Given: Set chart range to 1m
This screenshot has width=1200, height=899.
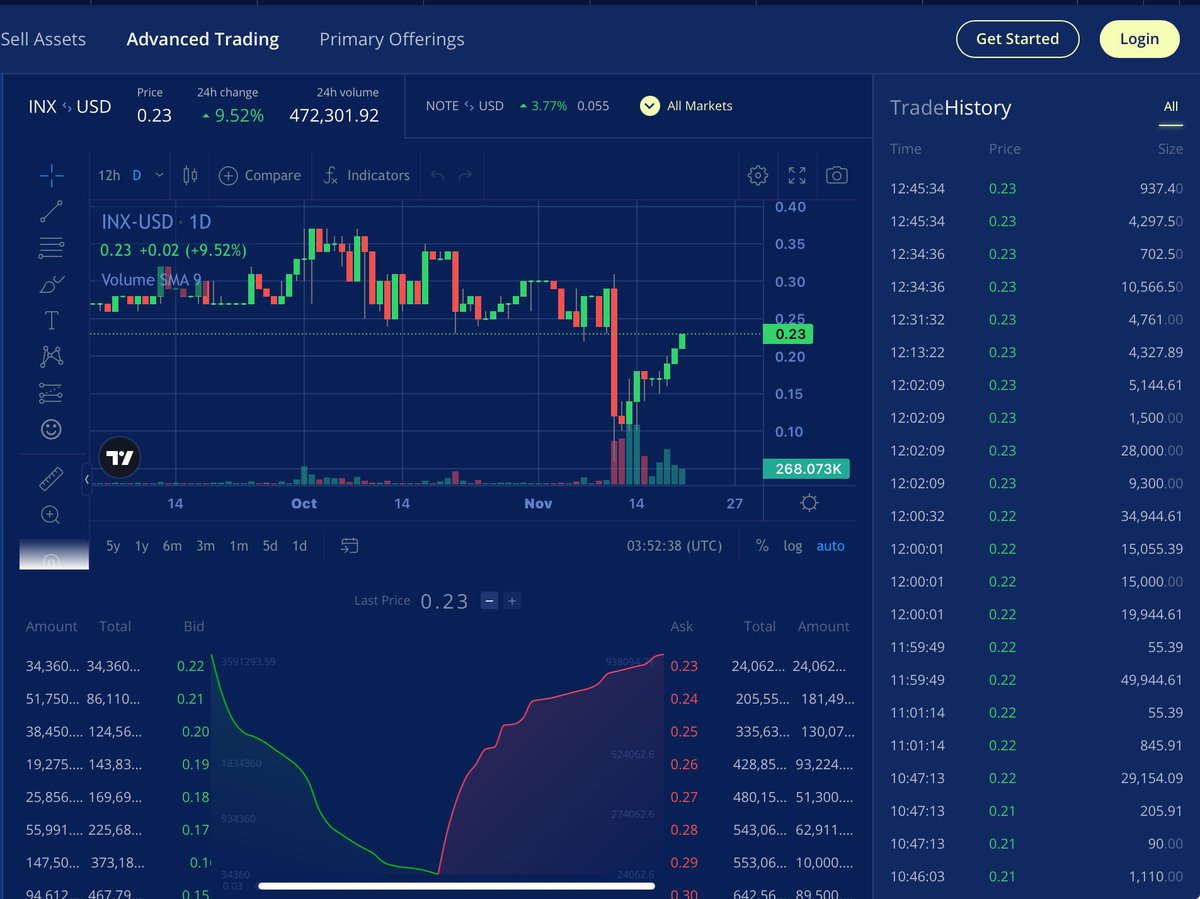Looking at the screenshot, I should (x=239, y=546).
